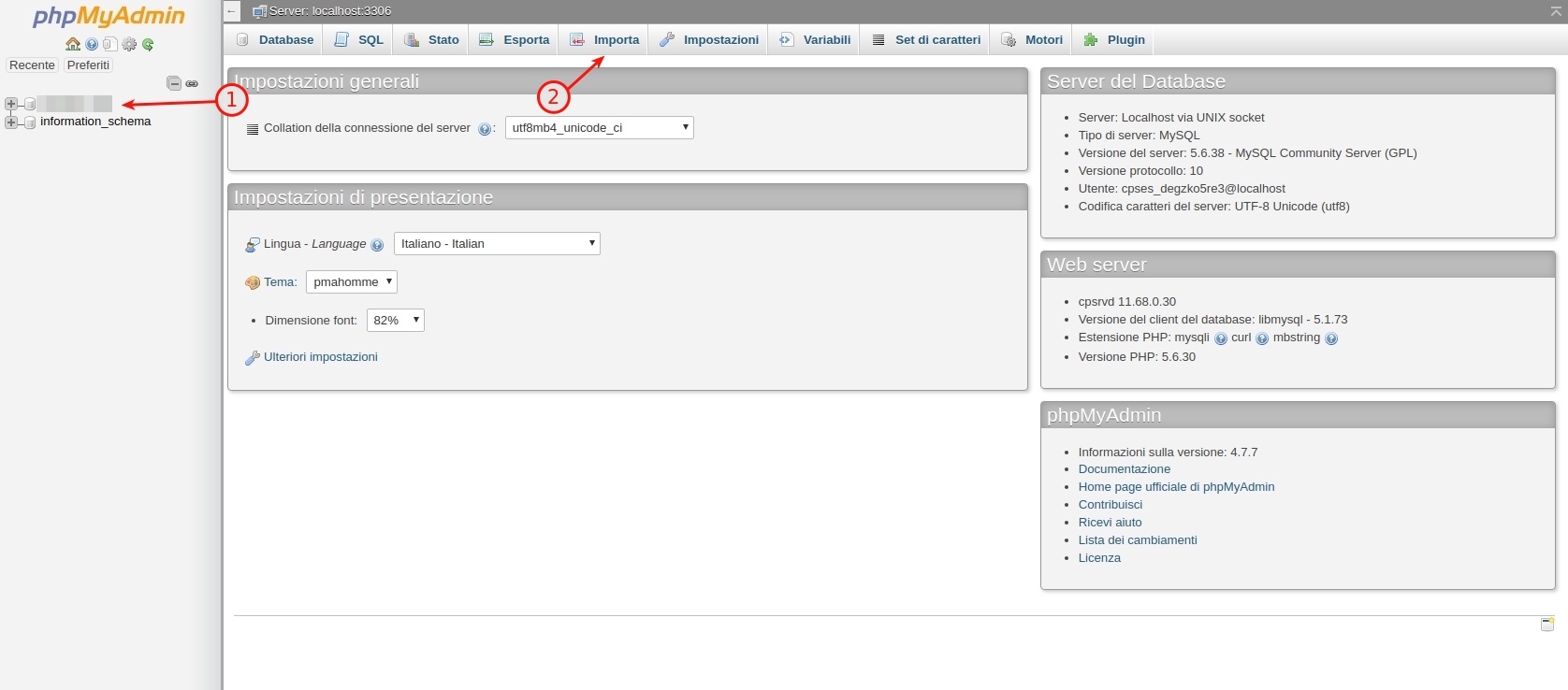Collapse all tree nodes icon
The width and height of the screenshot is (1568, 690).
click(173, 83)
